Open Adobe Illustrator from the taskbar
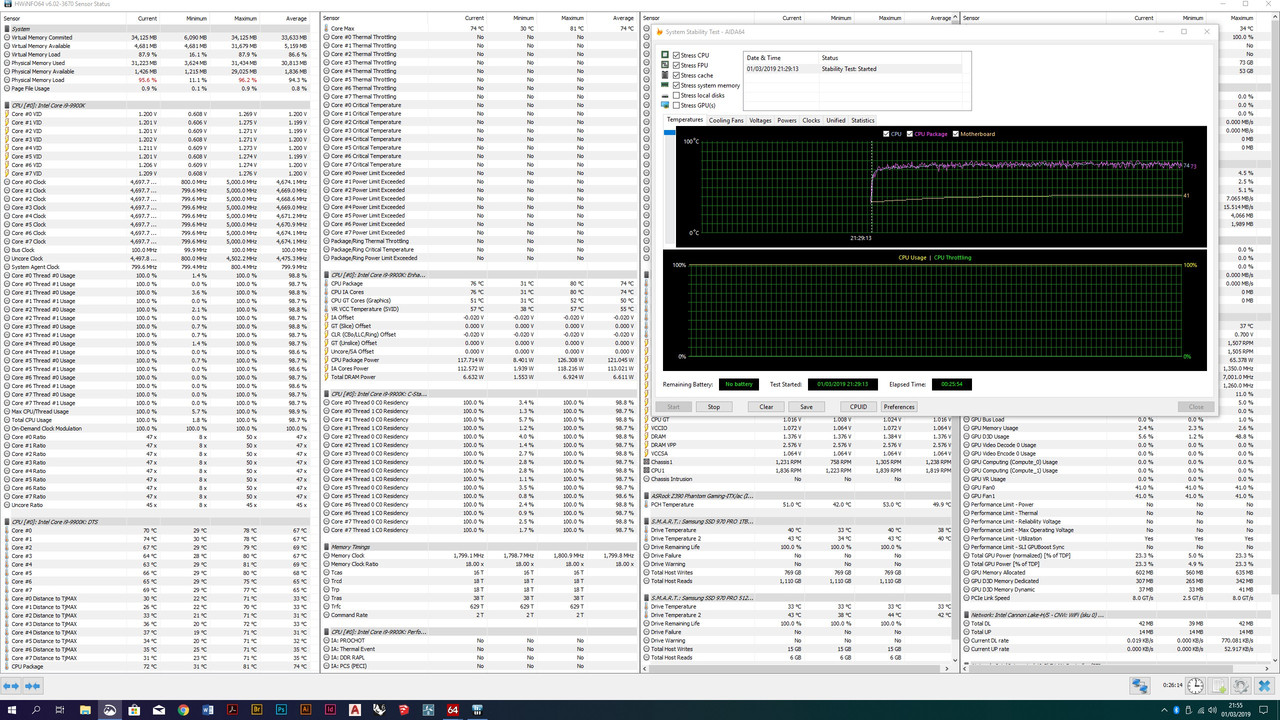 [x=305, y=709]
